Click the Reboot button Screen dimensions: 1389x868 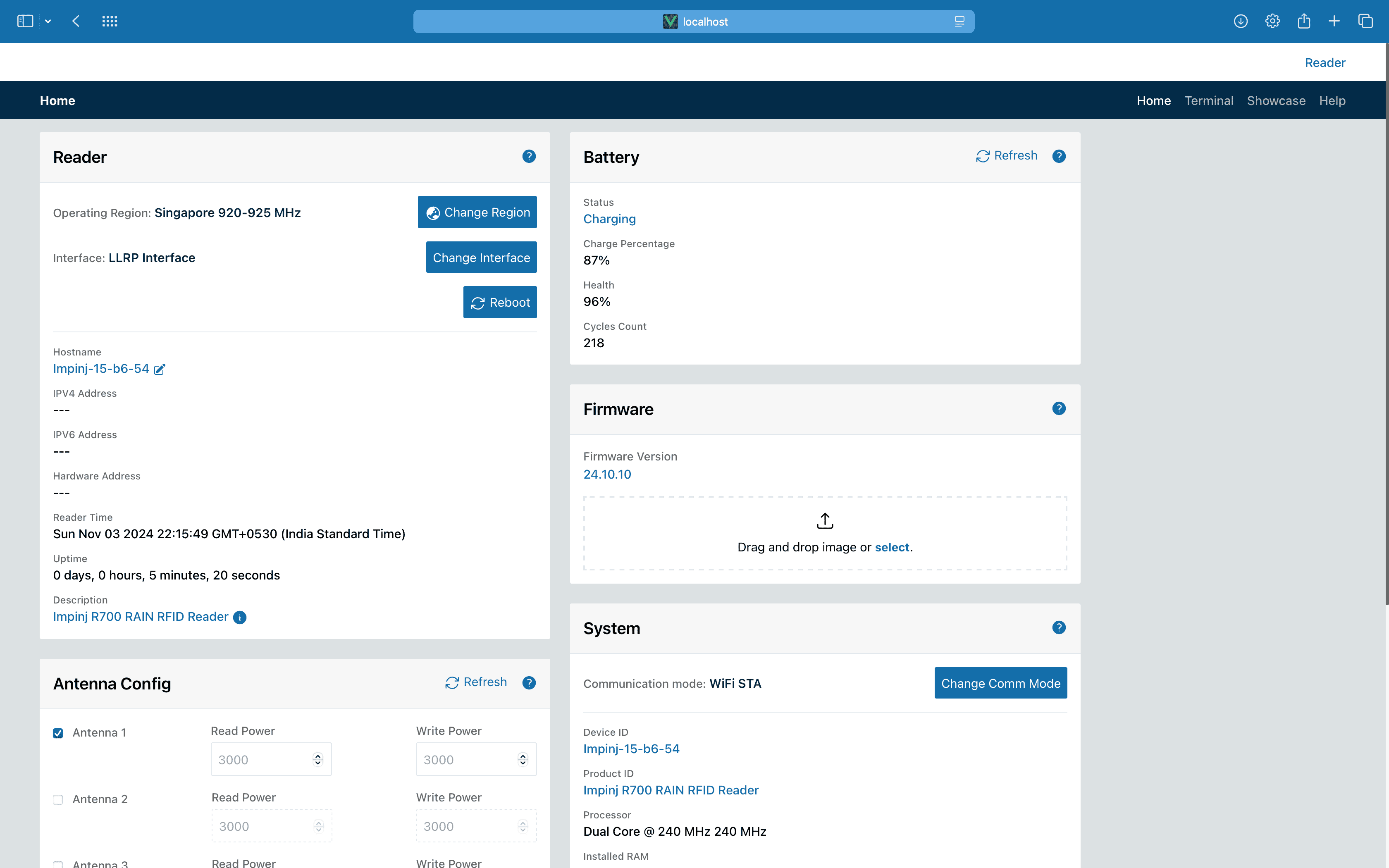click(500, 302)
